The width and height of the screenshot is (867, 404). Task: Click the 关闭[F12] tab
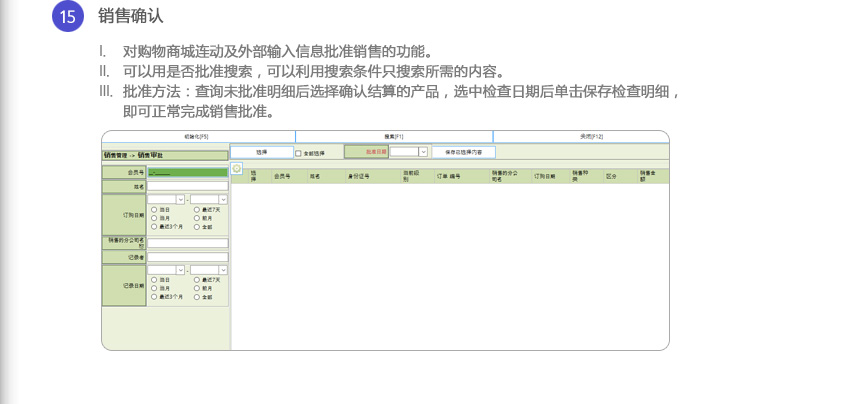pos(580,136)
